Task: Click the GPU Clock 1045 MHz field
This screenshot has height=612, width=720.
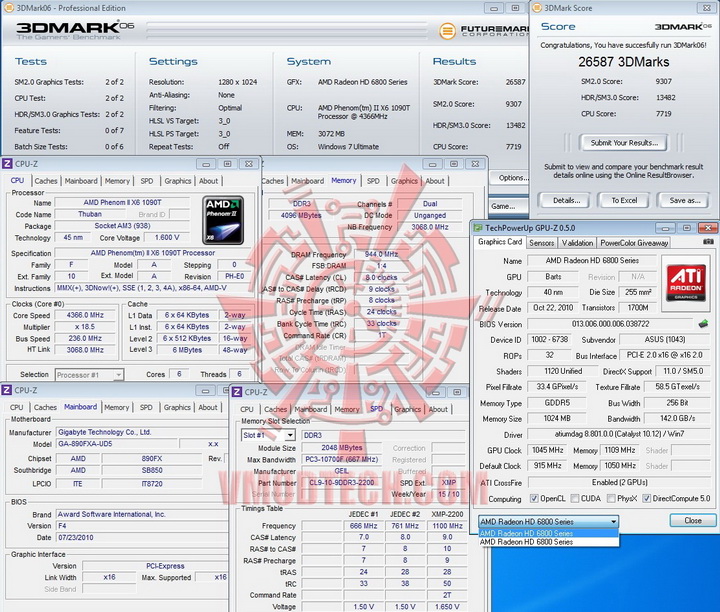Action: coord(547,450)
